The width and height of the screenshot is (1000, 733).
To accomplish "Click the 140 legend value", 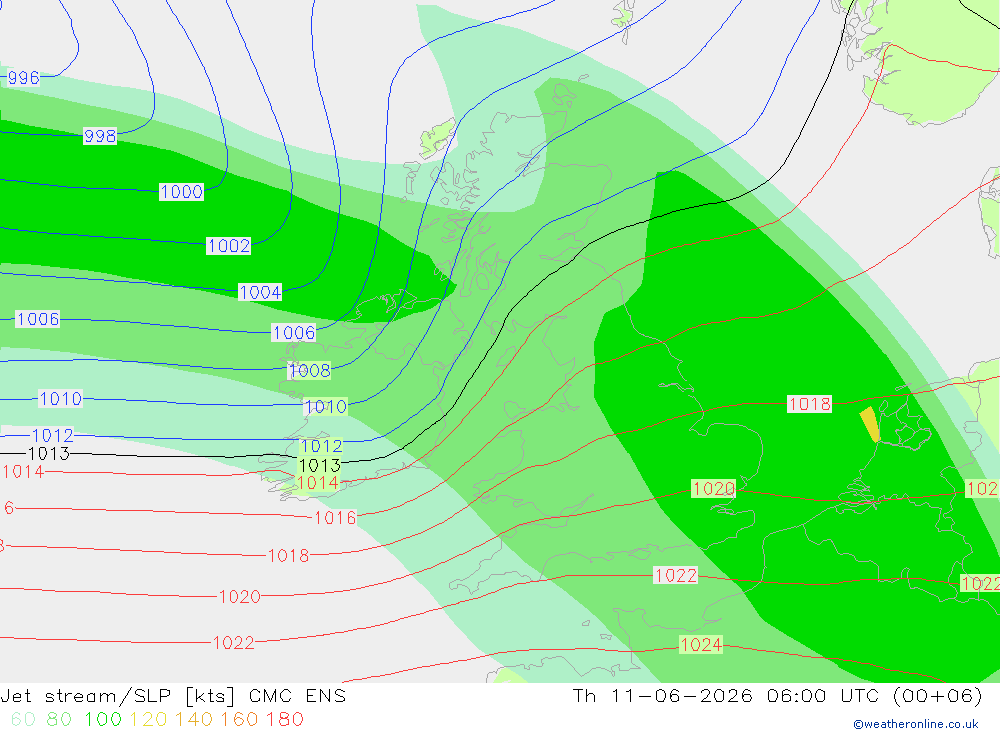I will pos(194,720).
